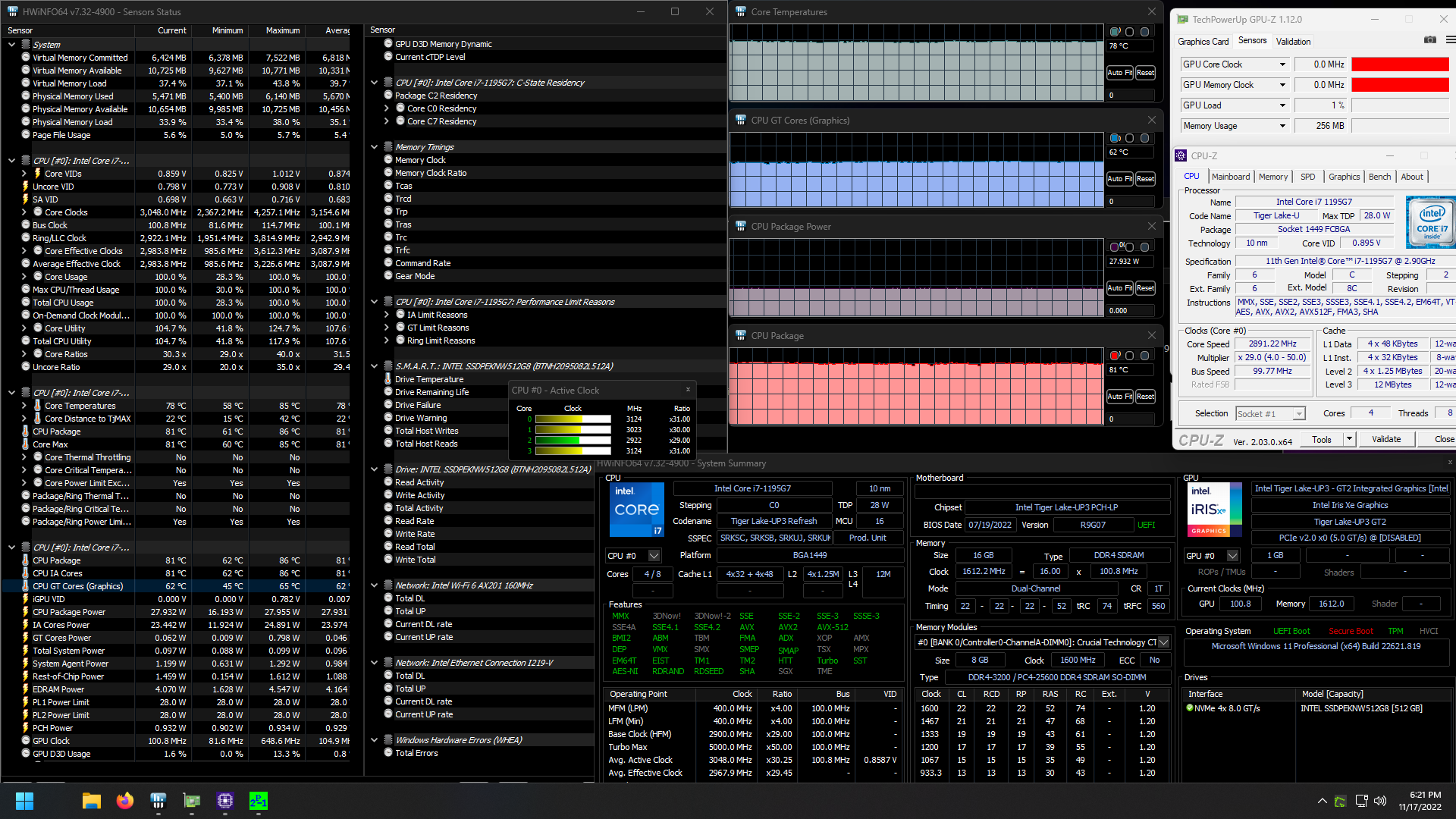Screen dimensions: 1456x819
Task: Open the Bench tab in CPU-Z
Action: (x=1379, y=177)
